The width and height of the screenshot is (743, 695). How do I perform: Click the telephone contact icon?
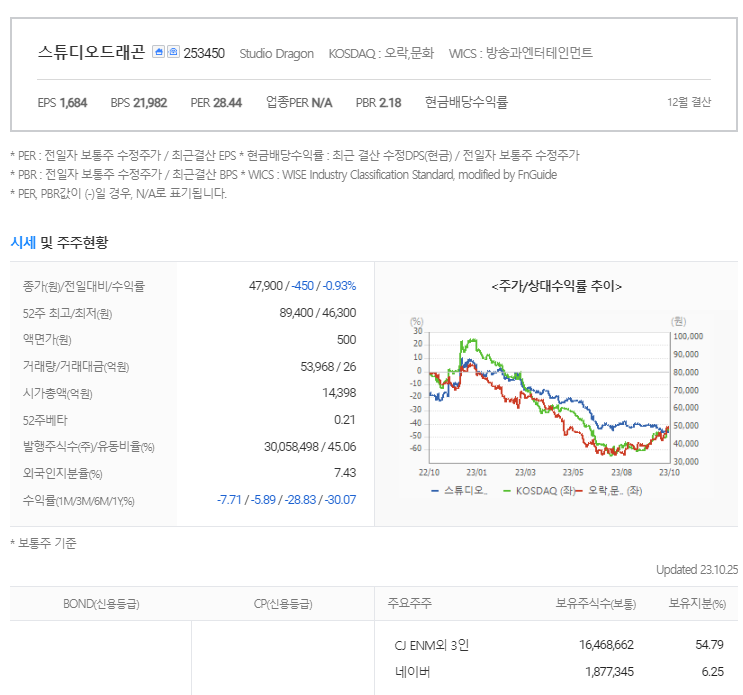pos(173,52)
